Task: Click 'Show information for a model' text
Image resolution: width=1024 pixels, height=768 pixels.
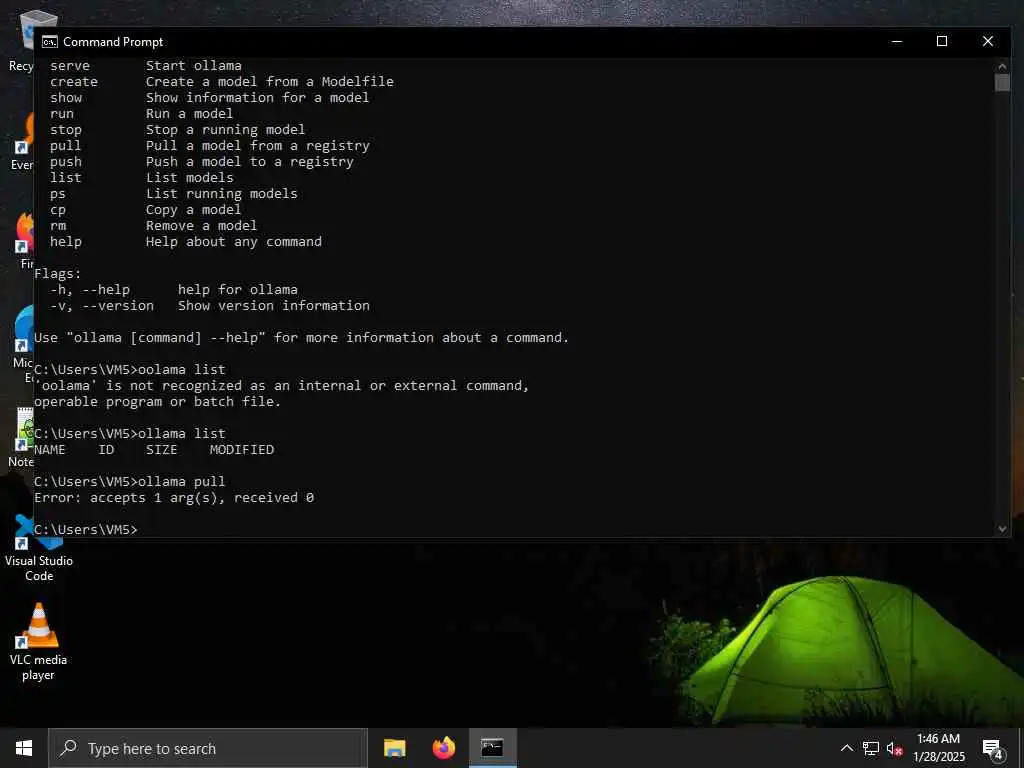Action: [x=257, y=97]
